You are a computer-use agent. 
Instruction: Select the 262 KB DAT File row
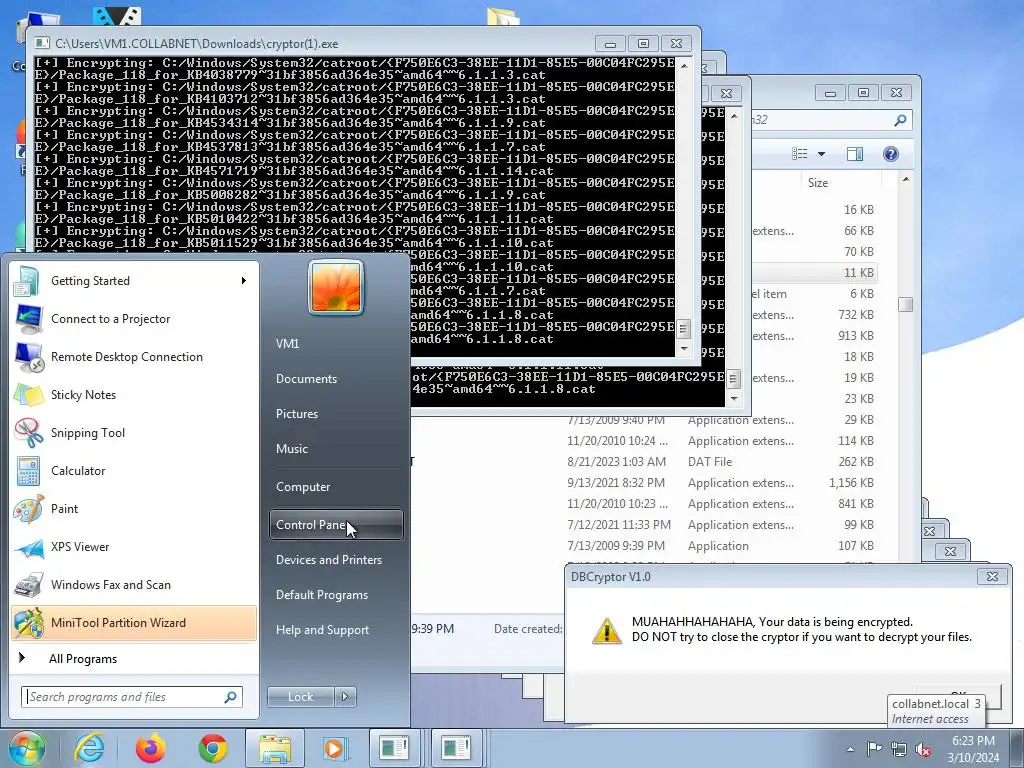click(718, 462)
